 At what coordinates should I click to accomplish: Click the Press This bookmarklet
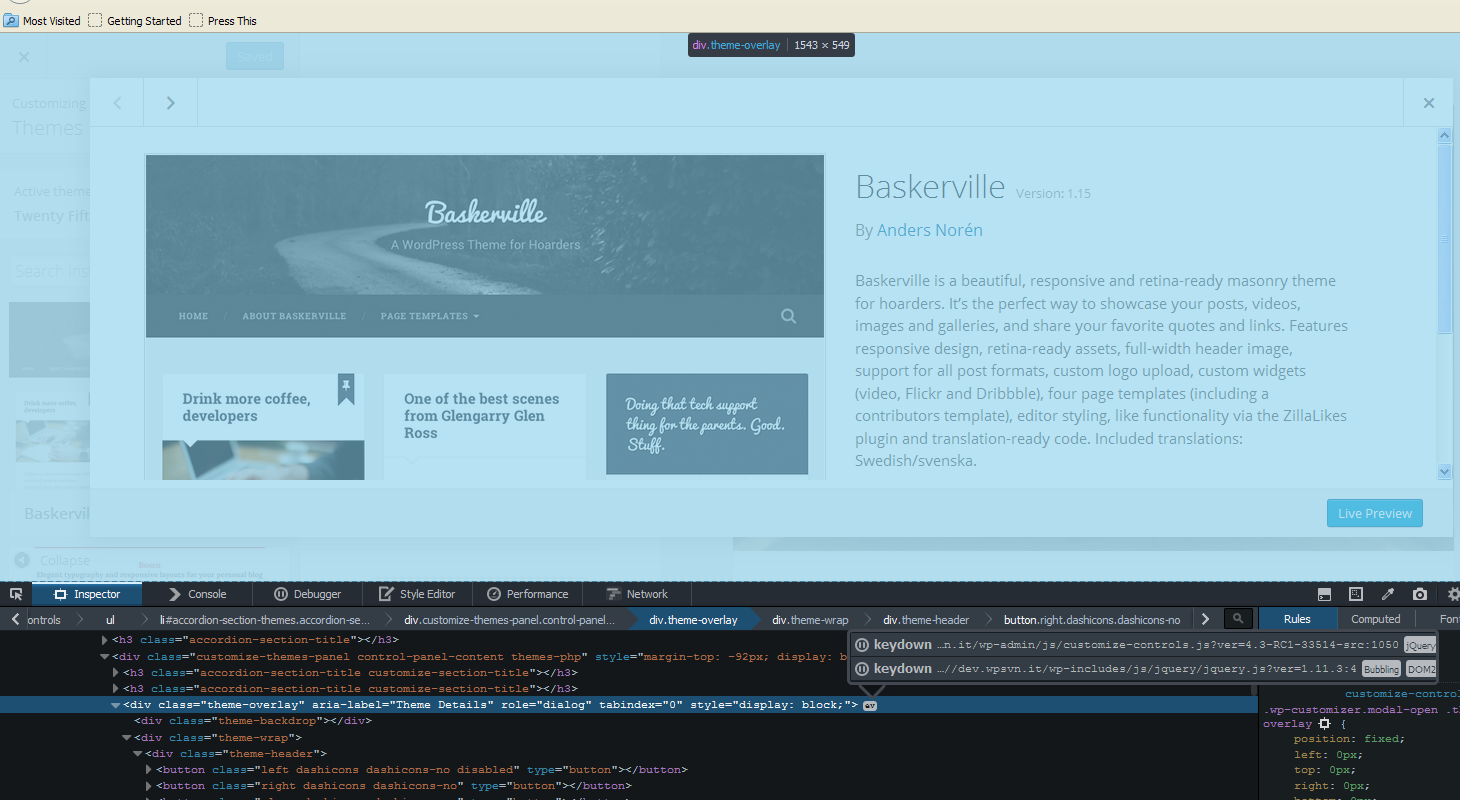[223, 20]
